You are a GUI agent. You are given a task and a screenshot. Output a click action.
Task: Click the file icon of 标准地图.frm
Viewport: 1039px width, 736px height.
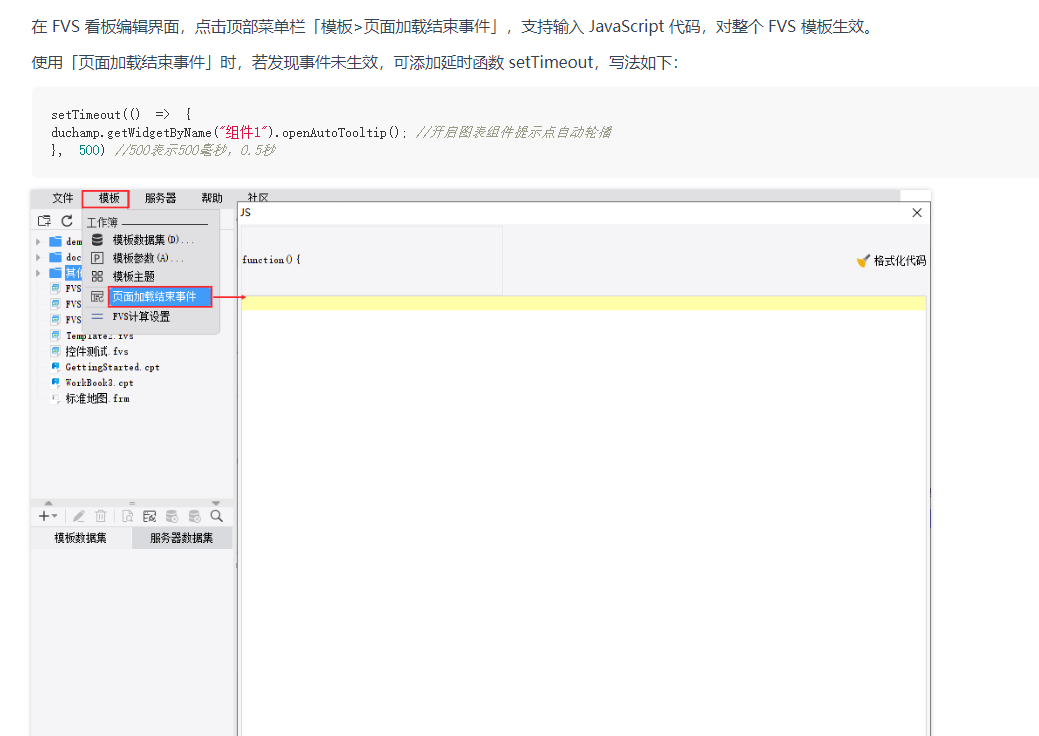tap(56, 398)
